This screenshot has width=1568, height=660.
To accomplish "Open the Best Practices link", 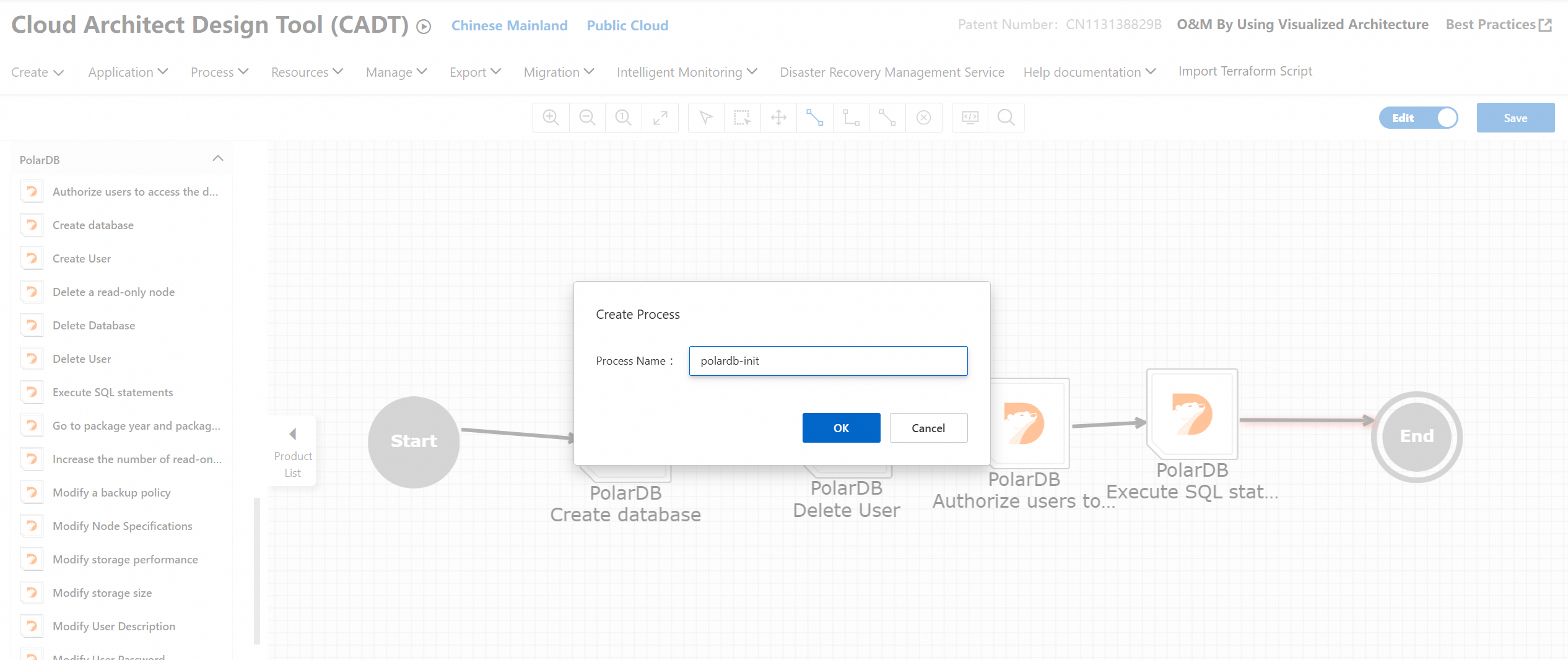I will coord(1499,24).
